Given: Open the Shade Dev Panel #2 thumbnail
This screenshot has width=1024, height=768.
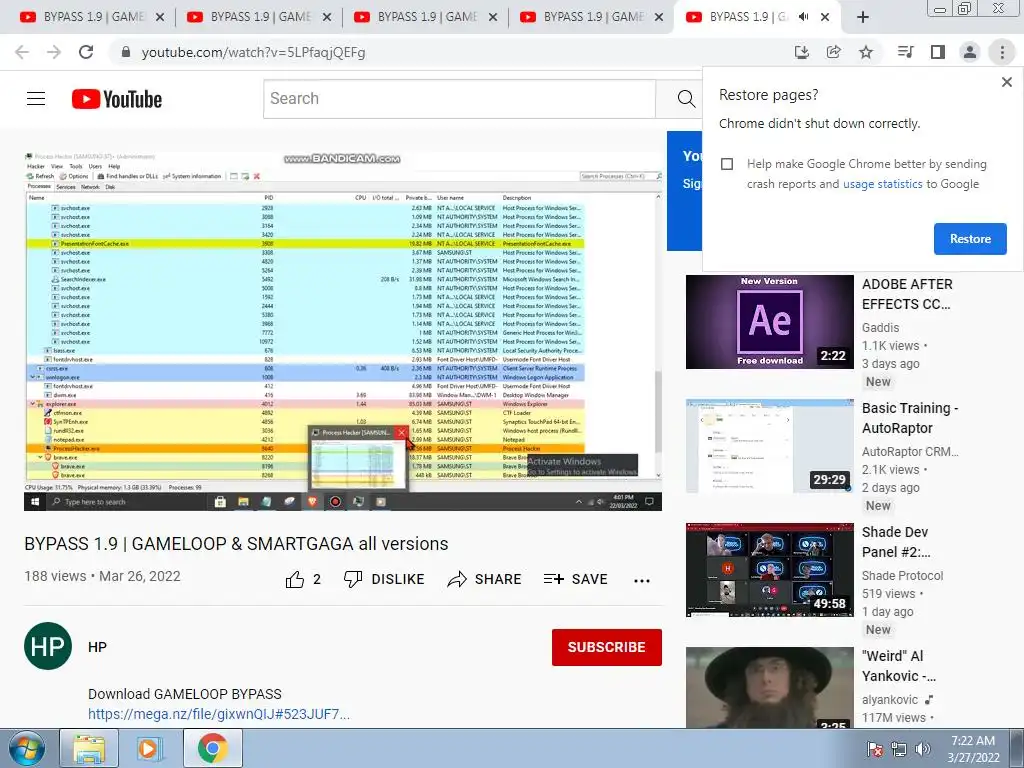Looking at the screenshot, I should click(769, 570).
